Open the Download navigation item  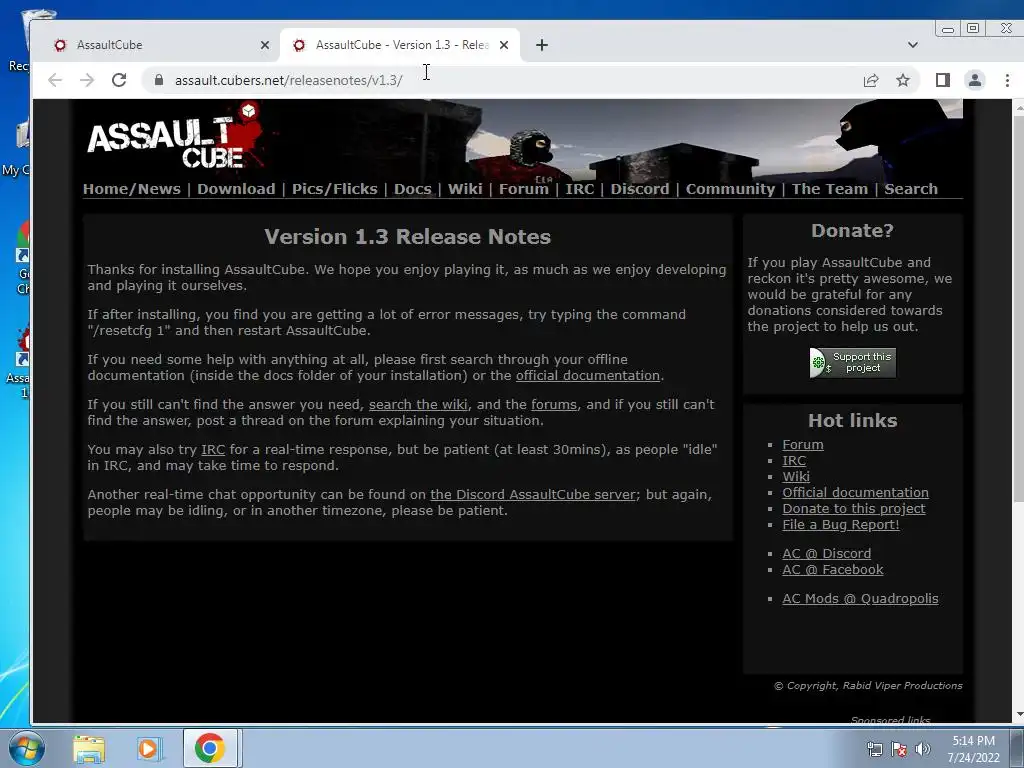236,189
